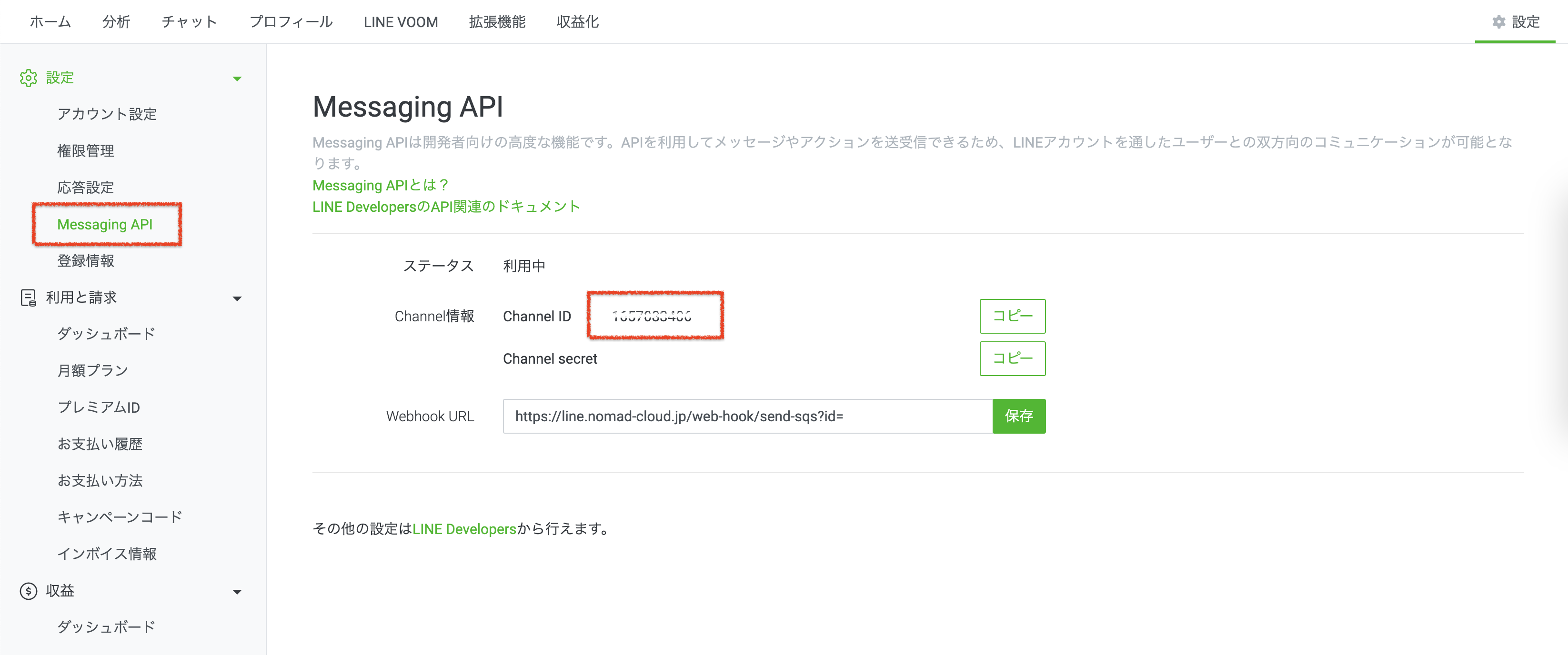Screen dimensions: 1568x655
Task: Open キャンペーンコード in the sidebar
Action: (120, 517)
